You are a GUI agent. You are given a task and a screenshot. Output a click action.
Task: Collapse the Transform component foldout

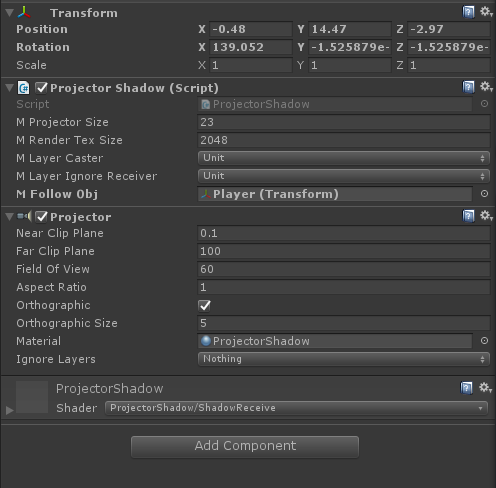(x=10, y=13)
